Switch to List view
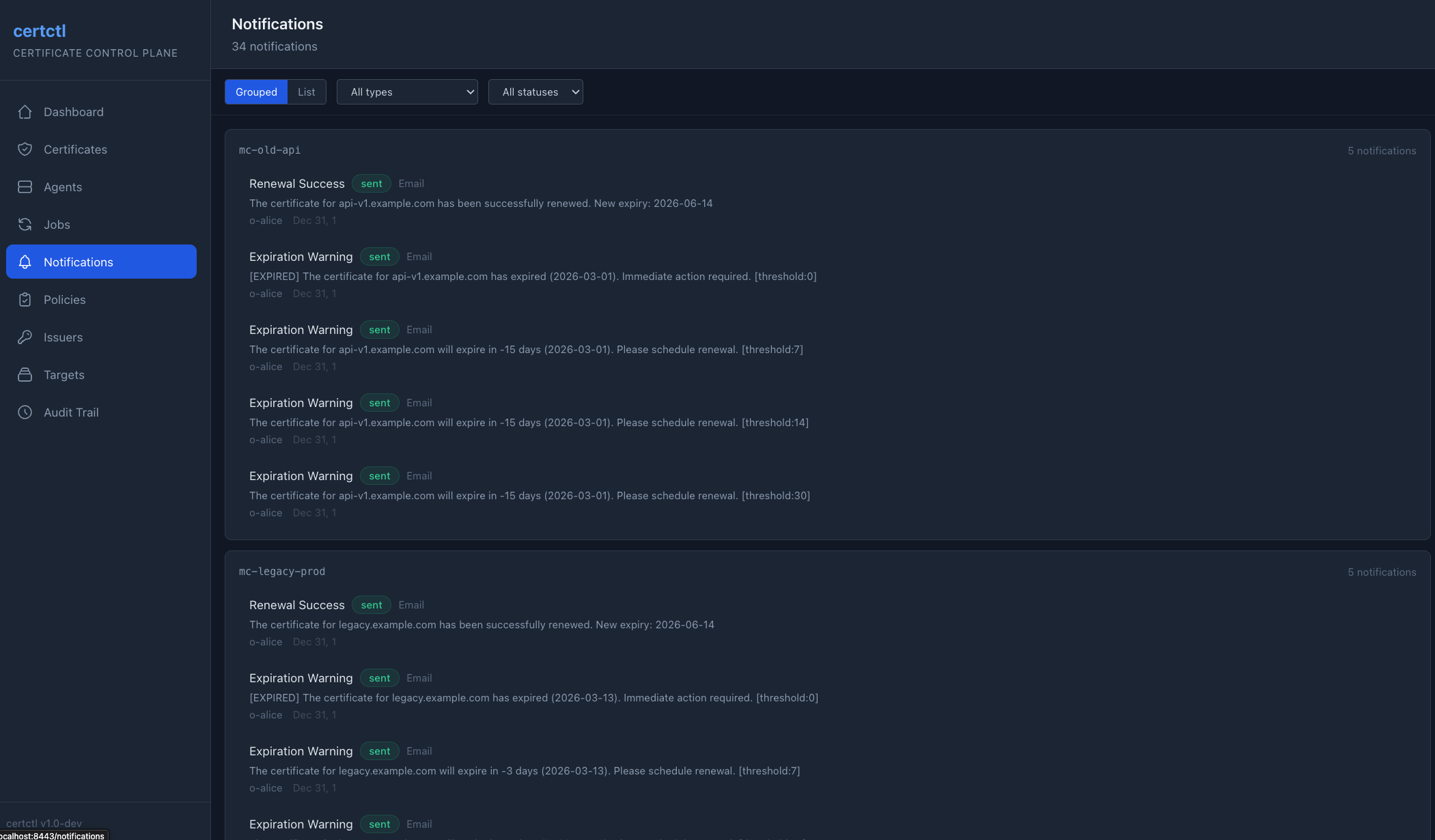Image resolution: width=1435 pixels, height=840 pixels. point(307,92)
